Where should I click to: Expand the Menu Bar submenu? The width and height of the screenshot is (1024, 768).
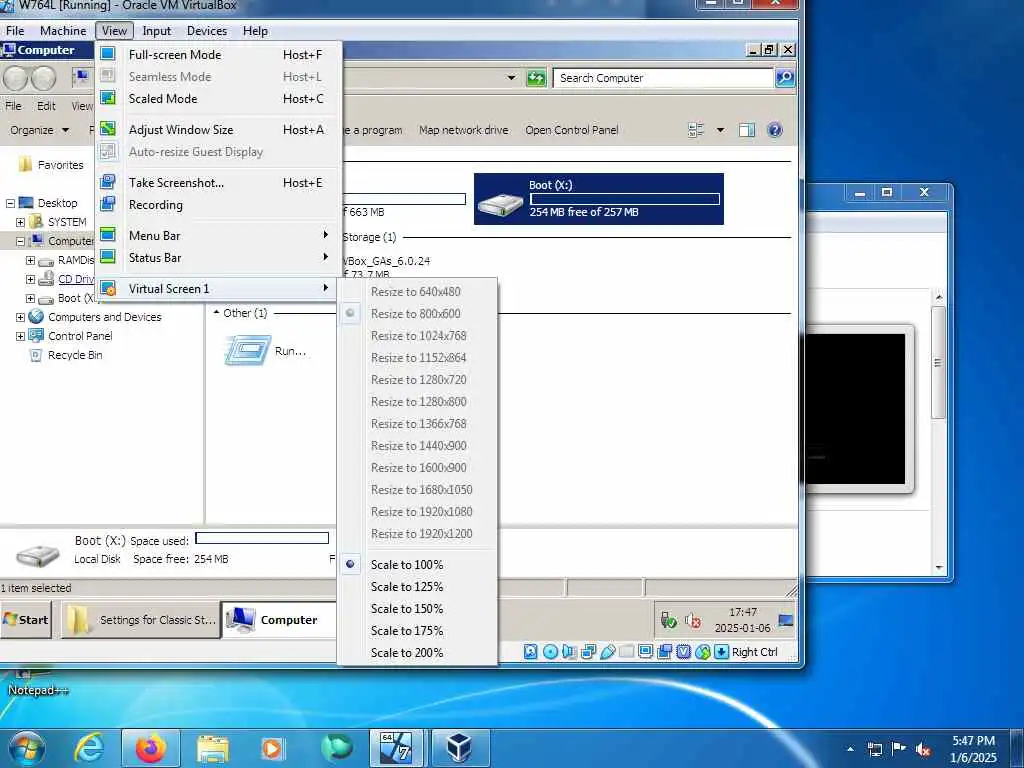(x=219, y=235)
